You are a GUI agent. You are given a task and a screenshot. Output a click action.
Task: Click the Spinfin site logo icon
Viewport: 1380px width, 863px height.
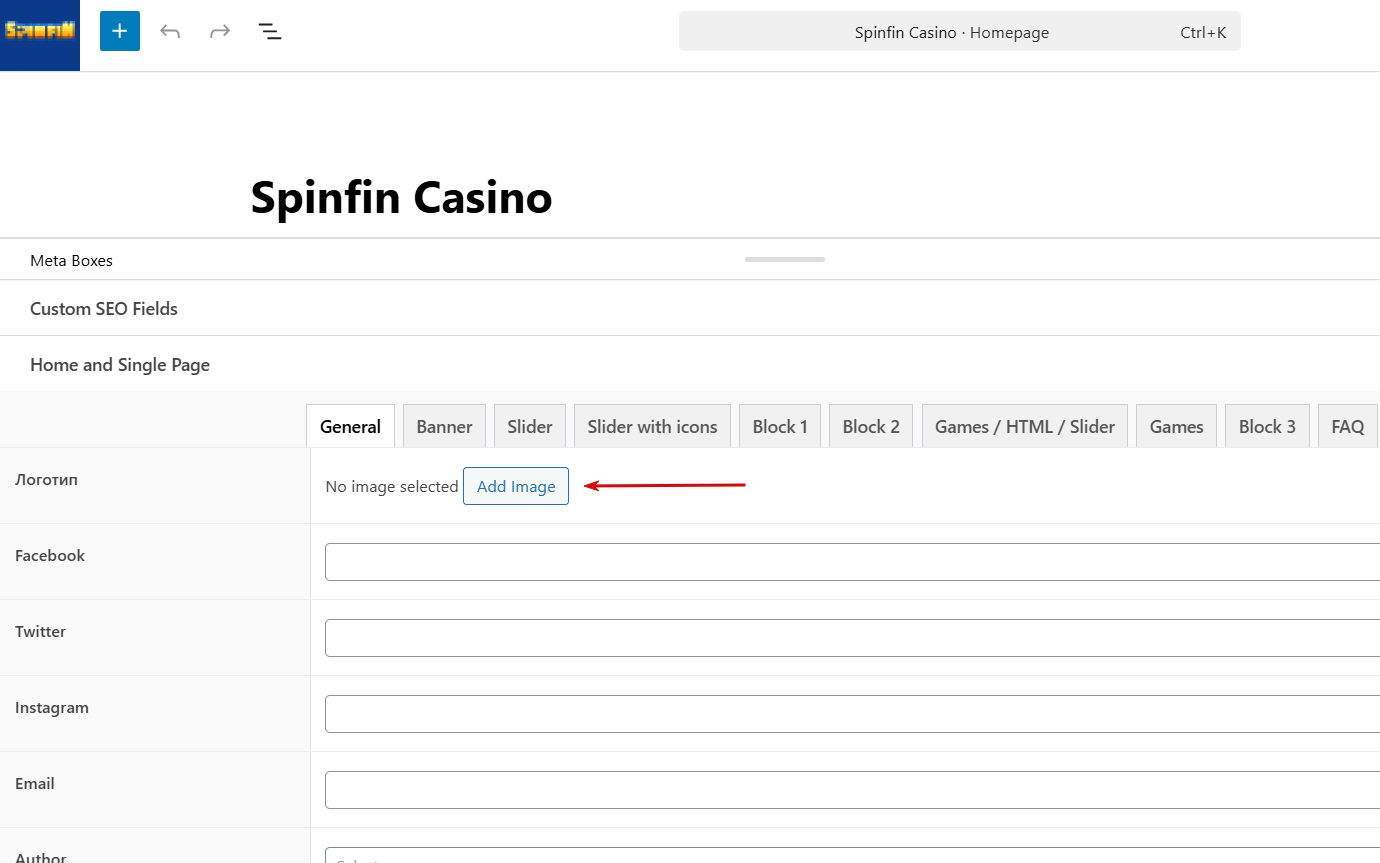point(40,32)
